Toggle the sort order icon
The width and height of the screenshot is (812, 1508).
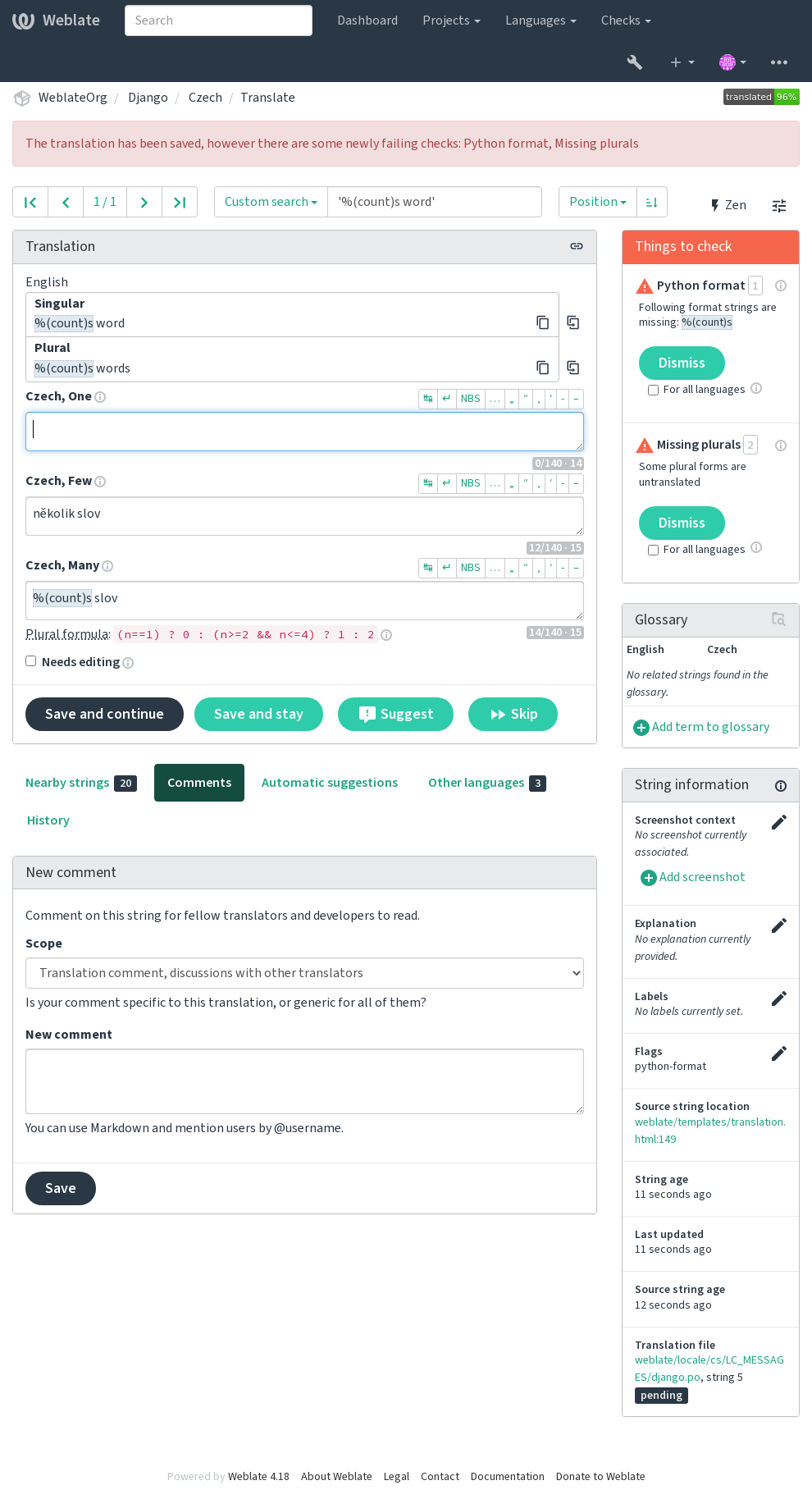tap(652, 202)
